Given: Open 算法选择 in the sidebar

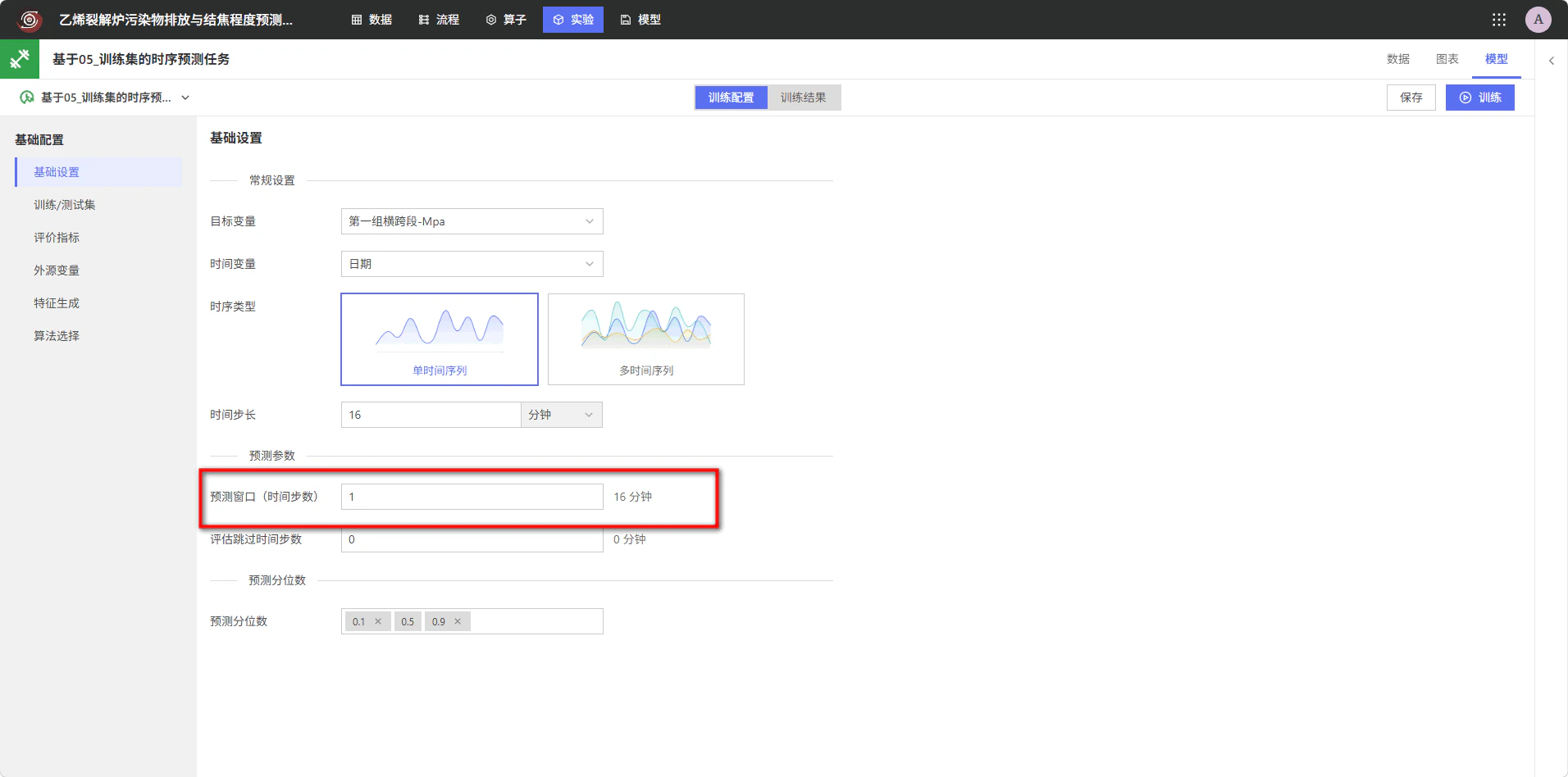Looking at the screenshot, I should point(57,336).
